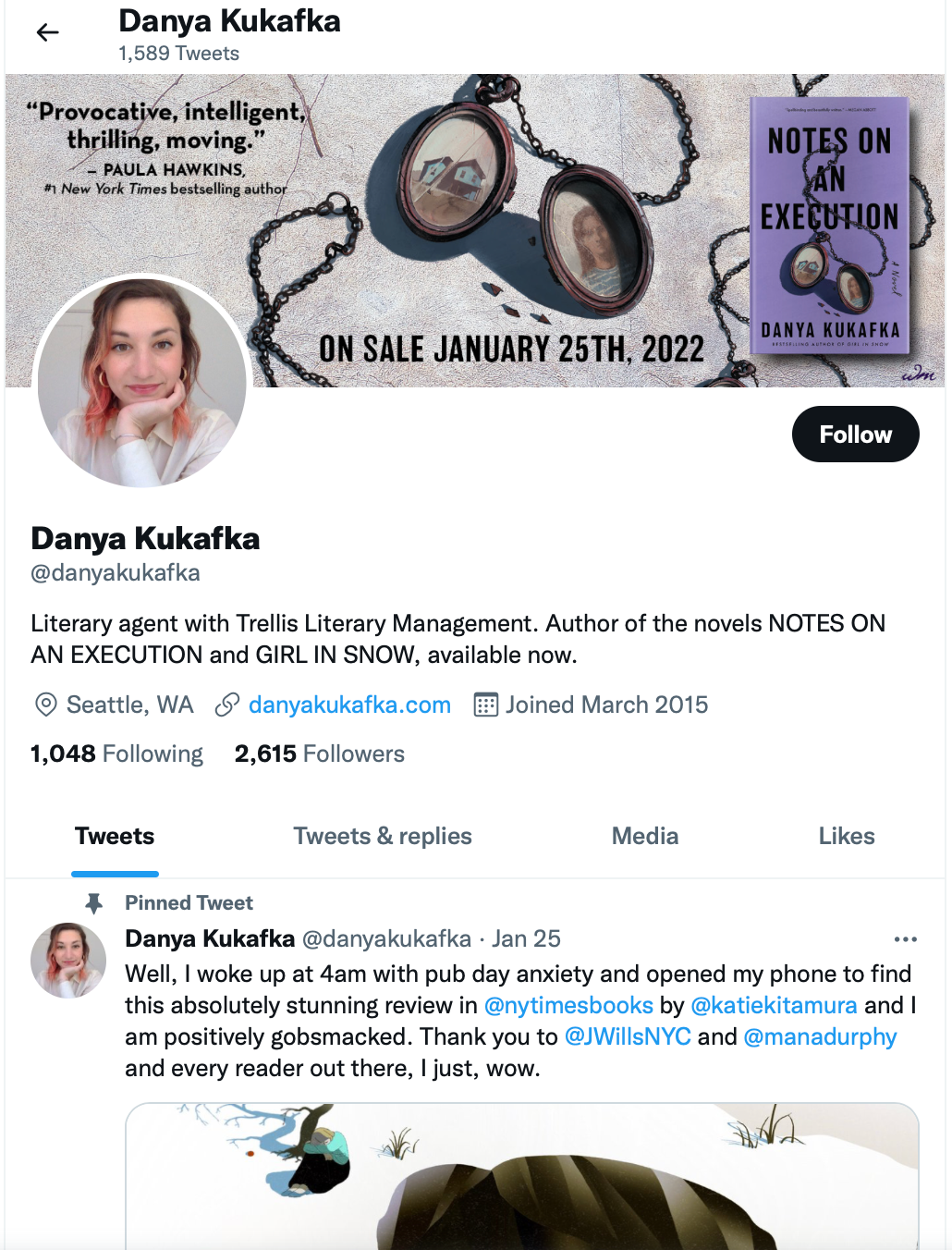Open the Notes on an Execution header banner
This screenshot has height=1250, width=952.
tap(475, 230)
